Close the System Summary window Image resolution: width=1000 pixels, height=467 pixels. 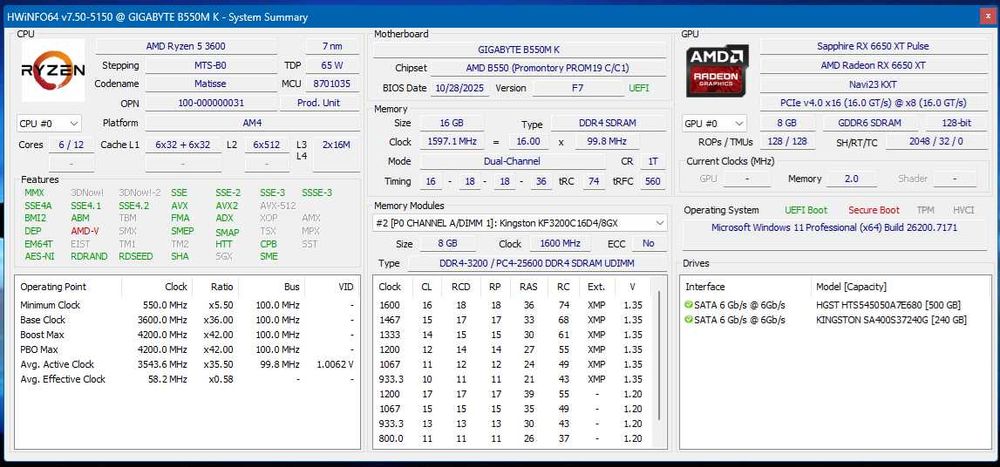click(x=986, y=17)
